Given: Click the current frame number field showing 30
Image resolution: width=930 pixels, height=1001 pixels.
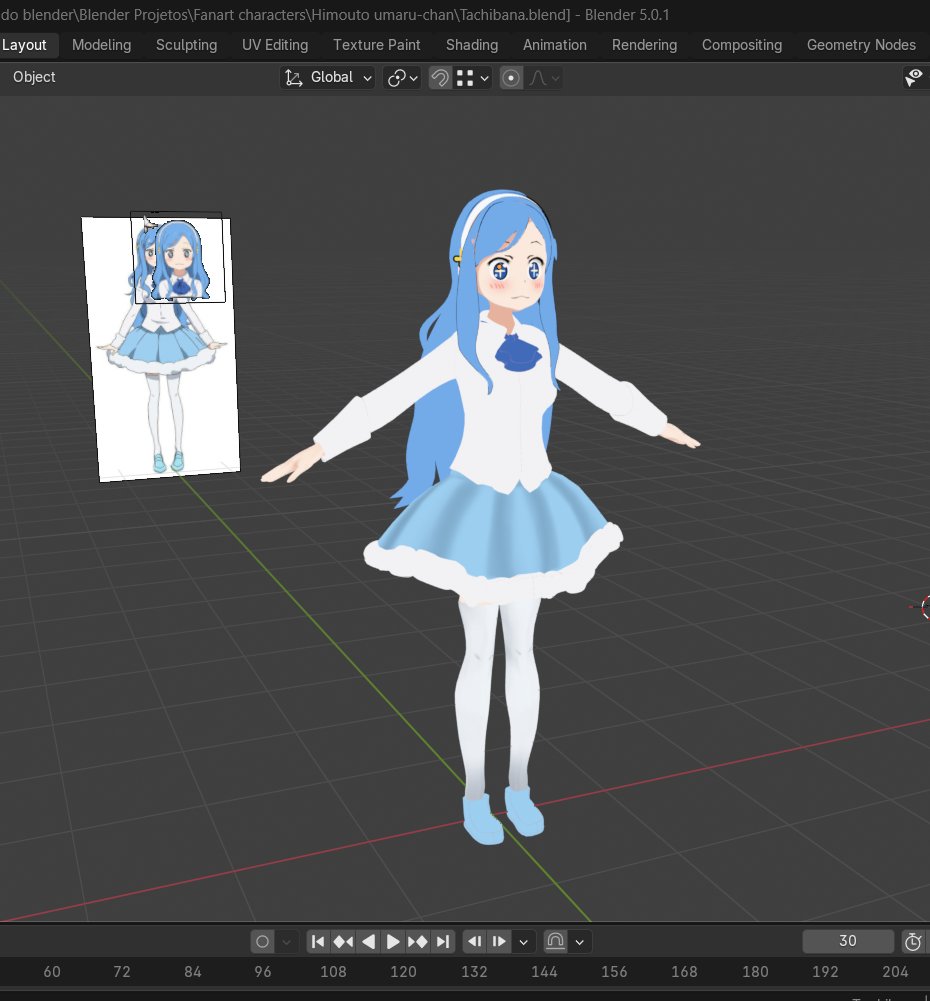Looking at the screenshot, I should click(x=847, y=941).
